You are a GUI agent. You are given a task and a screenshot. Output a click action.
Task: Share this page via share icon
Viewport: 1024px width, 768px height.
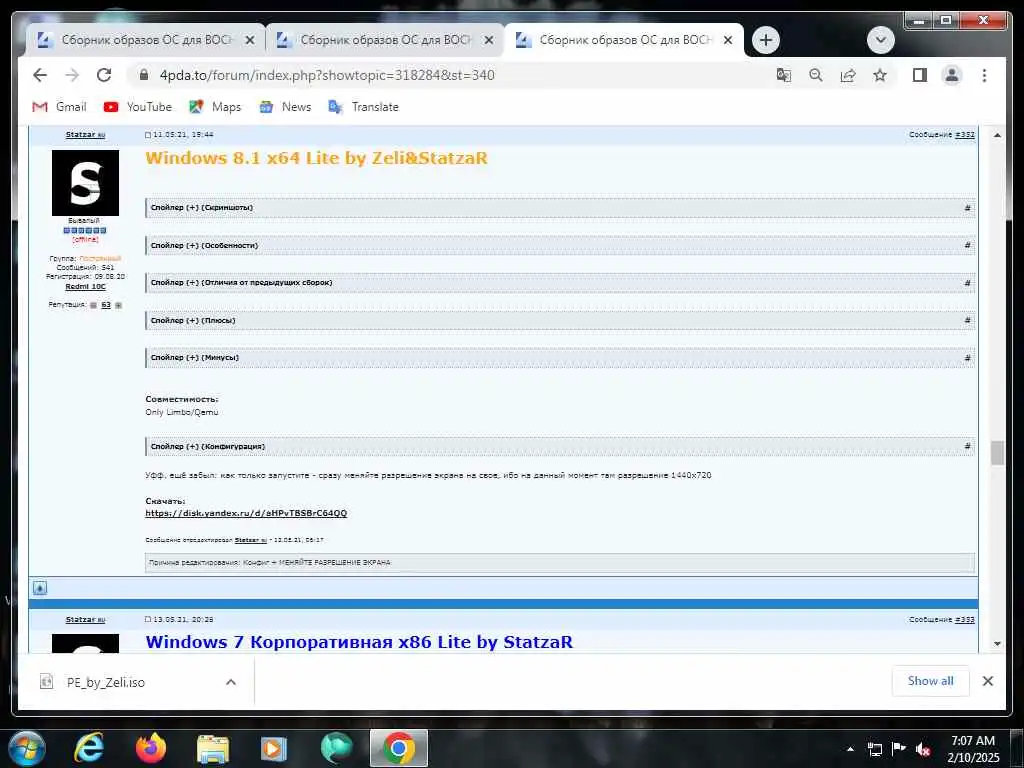point(848,75)
